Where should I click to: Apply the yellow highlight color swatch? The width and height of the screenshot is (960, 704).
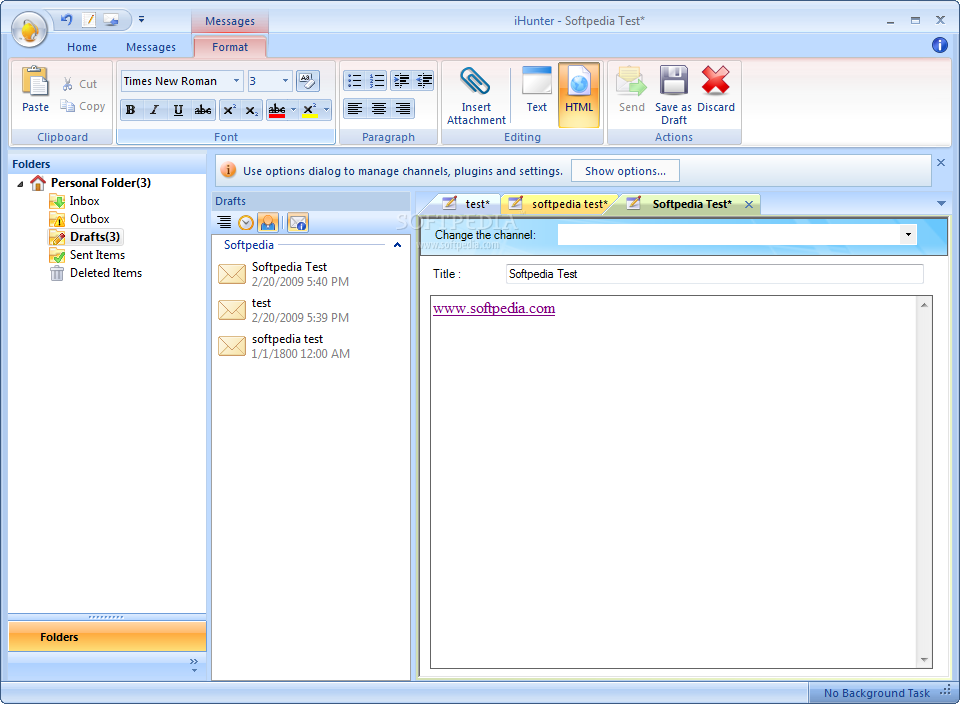point(310,110)
